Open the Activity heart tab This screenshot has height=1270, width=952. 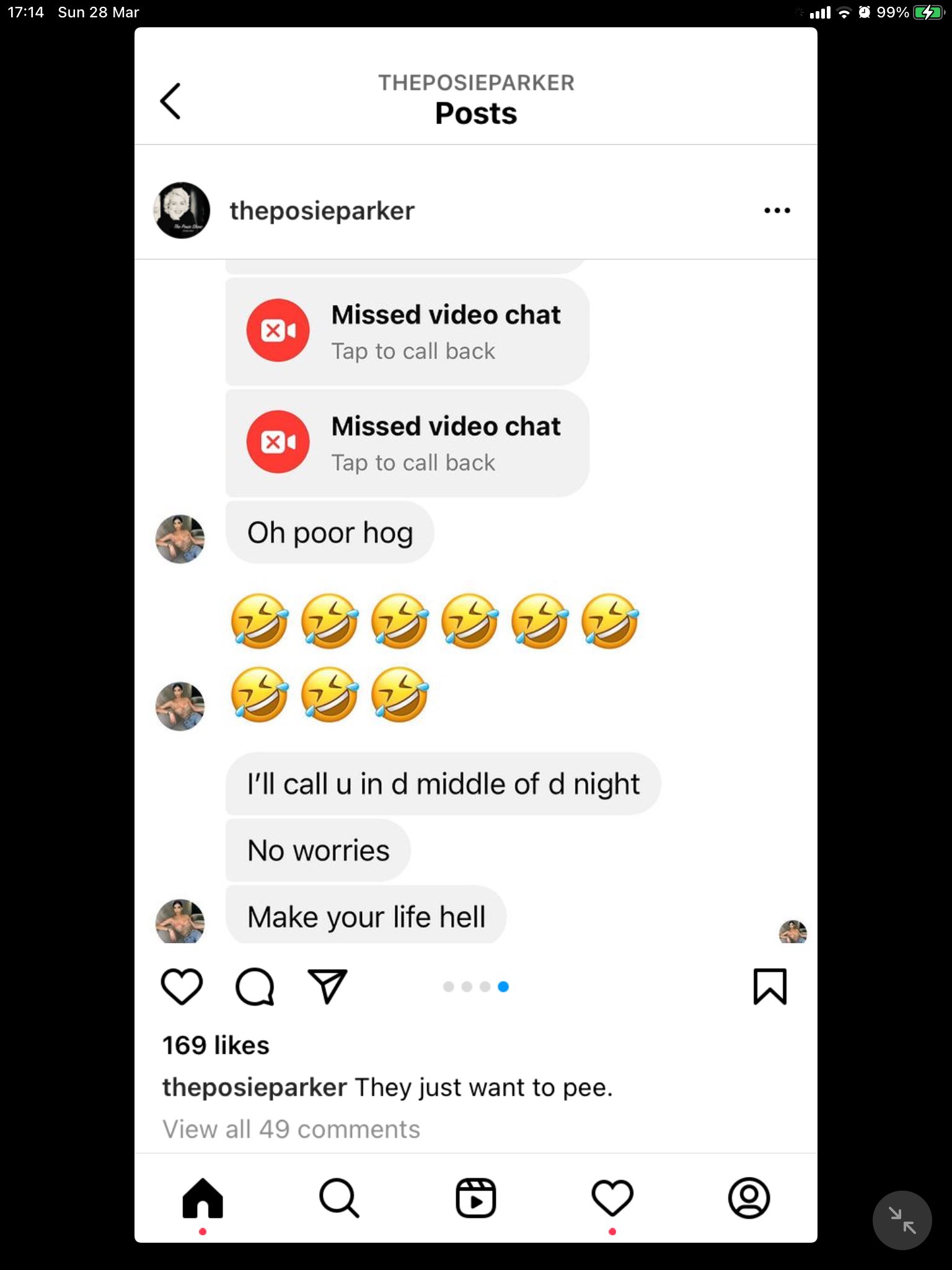tap(612, 1198)
